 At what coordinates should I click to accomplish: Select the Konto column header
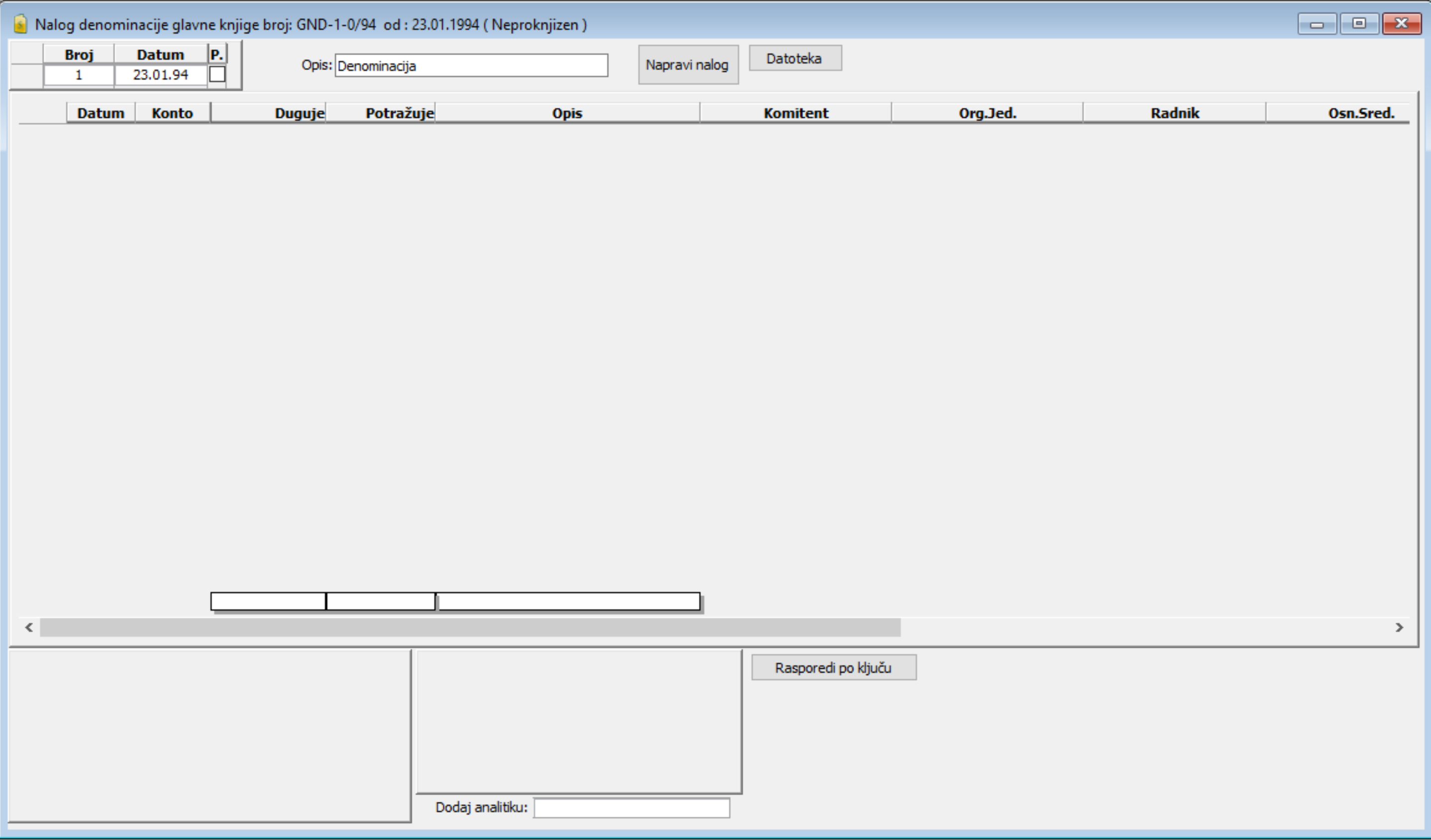click(172, 113)
